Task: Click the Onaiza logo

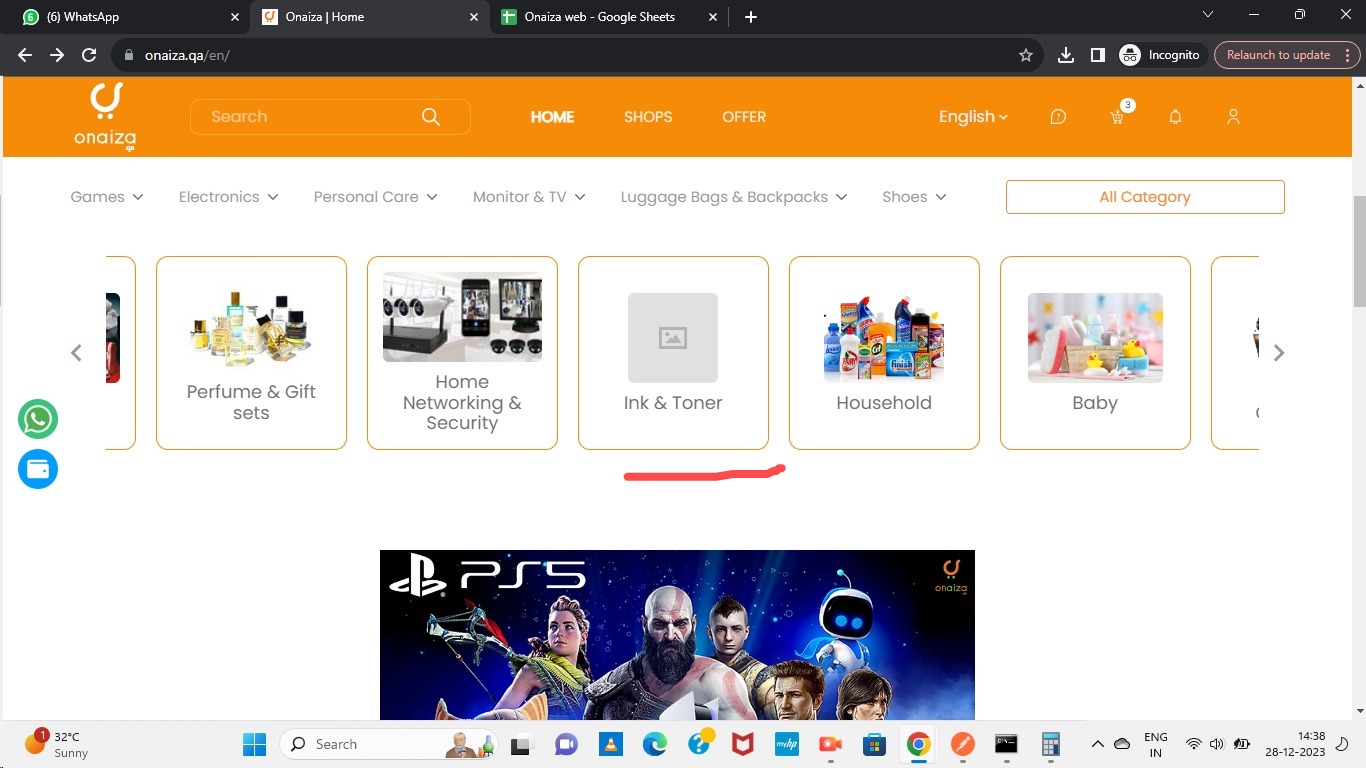Action: pos(105,116)
